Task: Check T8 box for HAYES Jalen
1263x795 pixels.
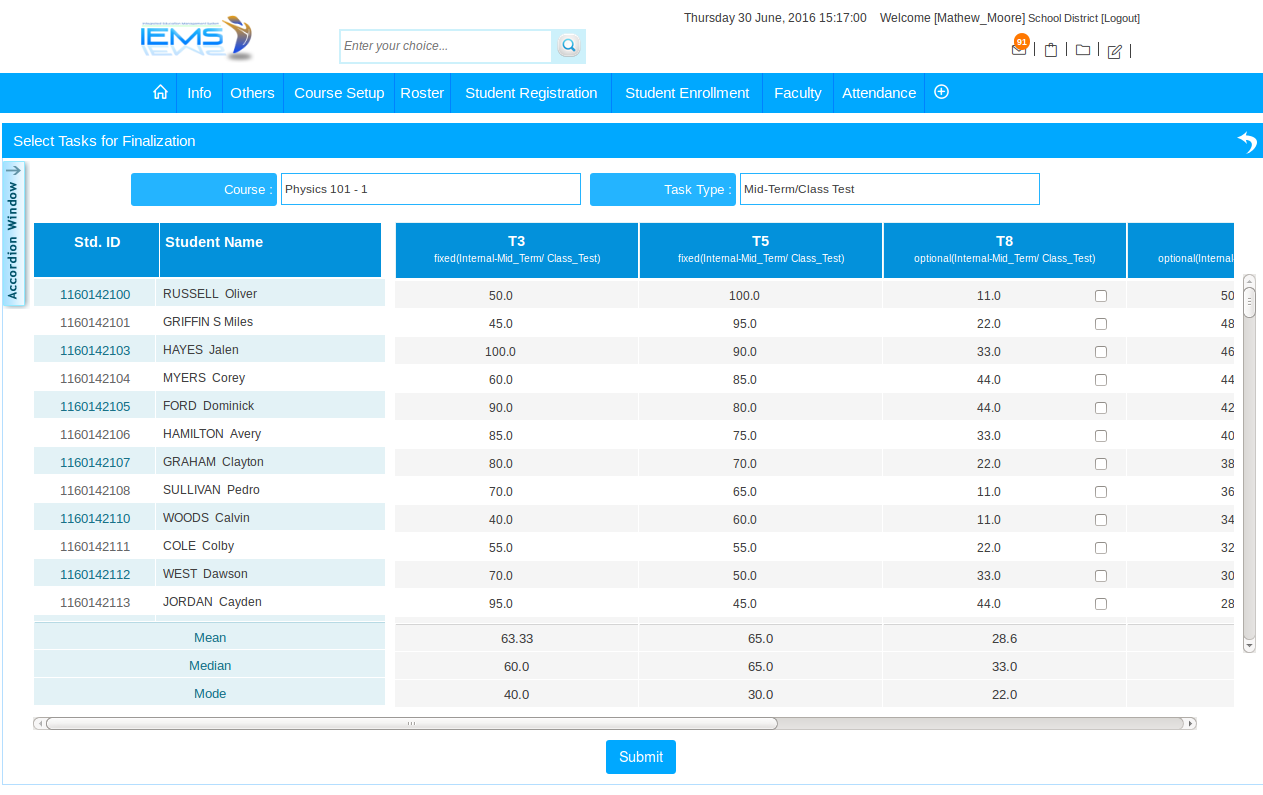Action: coord(1101,352)
